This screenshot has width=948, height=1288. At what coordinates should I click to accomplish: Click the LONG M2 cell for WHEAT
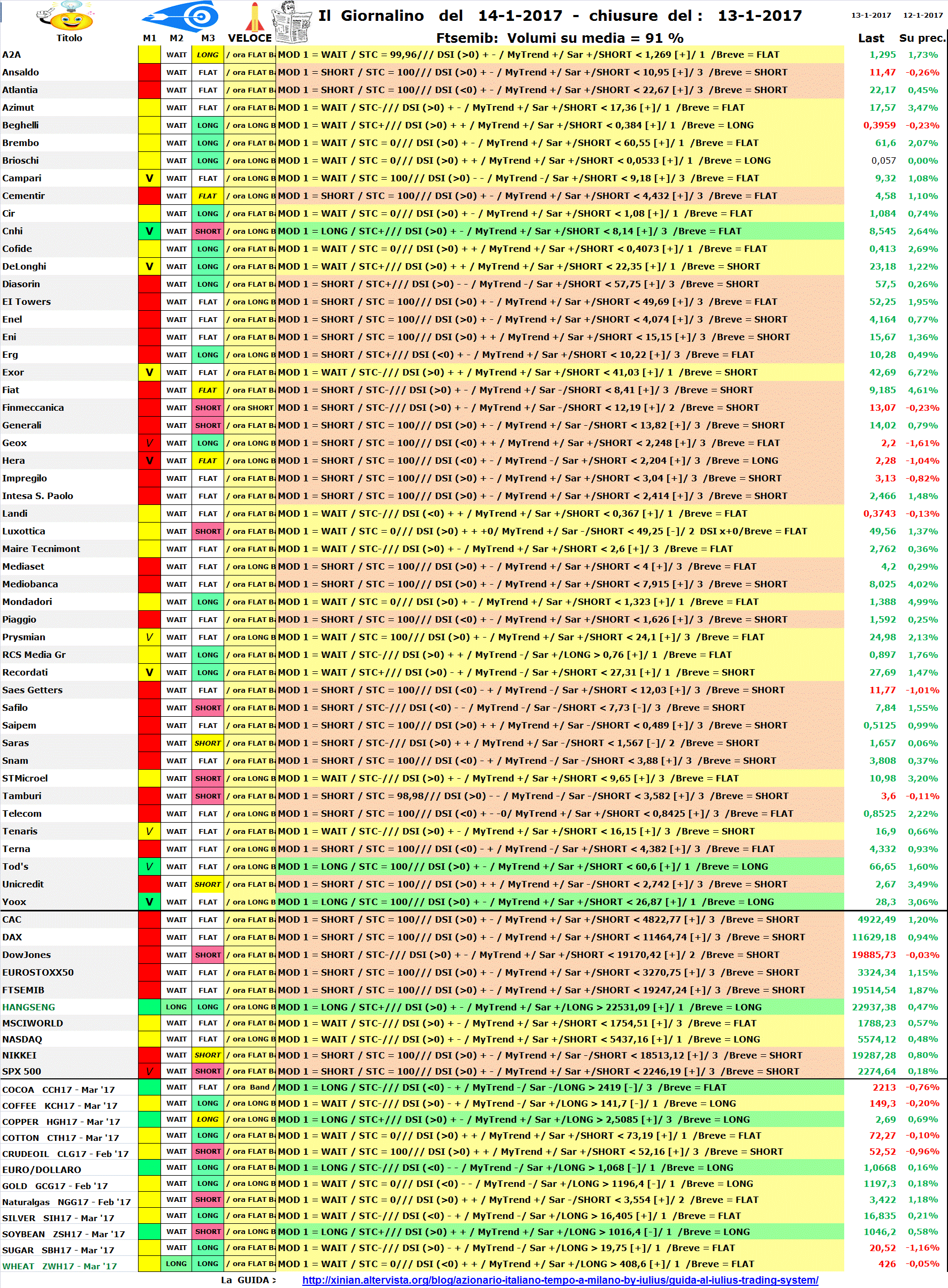[x=176, y=1263]
